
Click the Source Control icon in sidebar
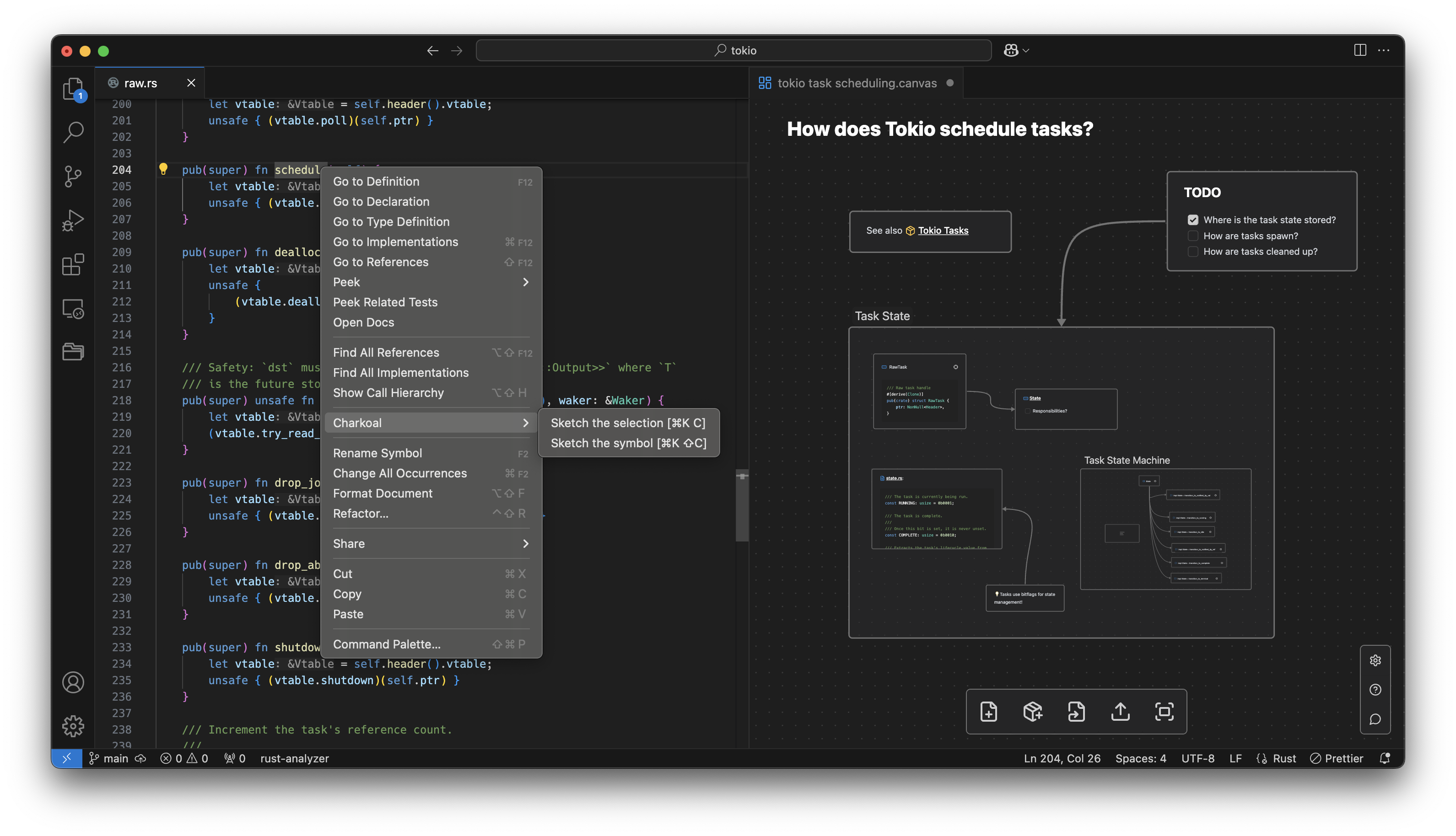[75, 177]
